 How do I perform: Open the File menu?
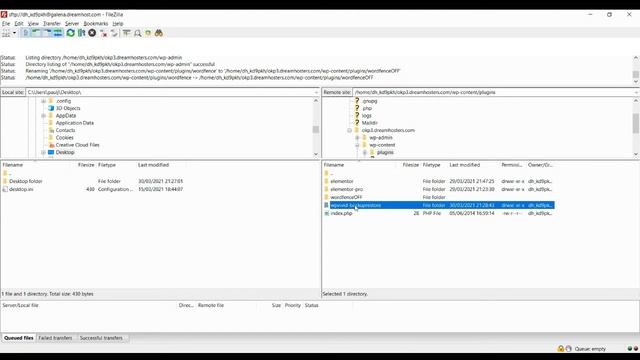pos(6,24)
